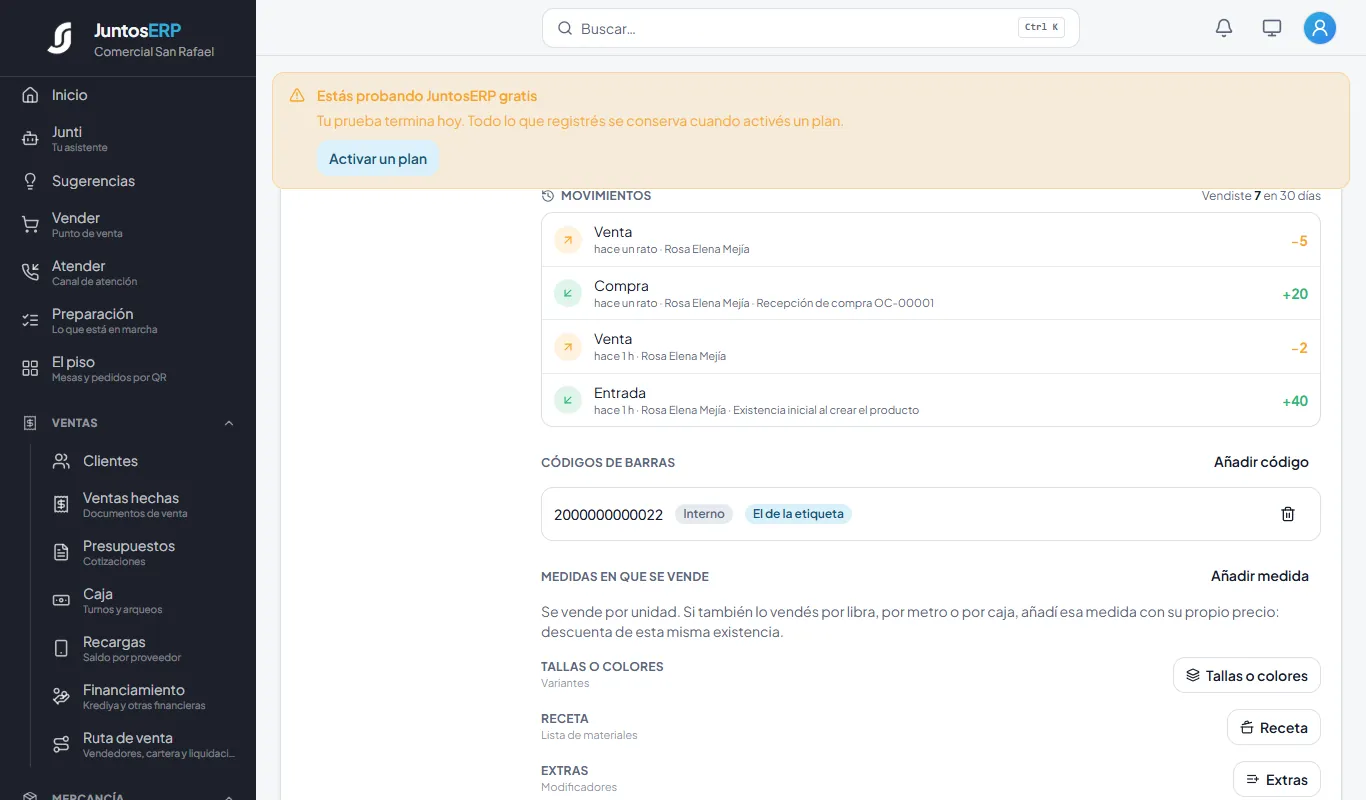Click the 2000000000022 barcode number
1366x800 pixels.
click(608, 515)
